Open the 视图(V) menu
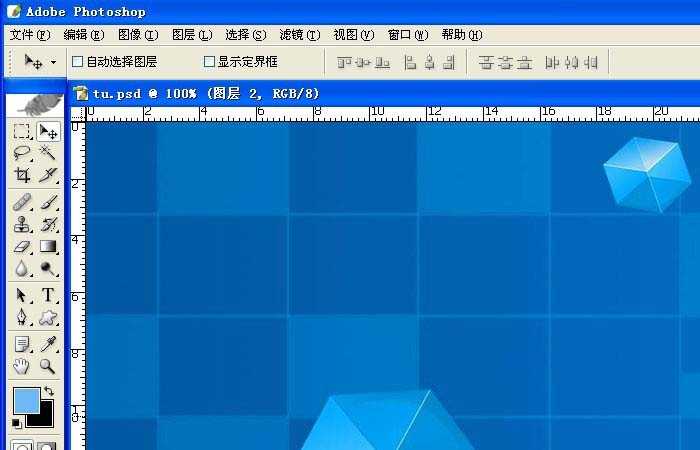 [x=354, y=35]
